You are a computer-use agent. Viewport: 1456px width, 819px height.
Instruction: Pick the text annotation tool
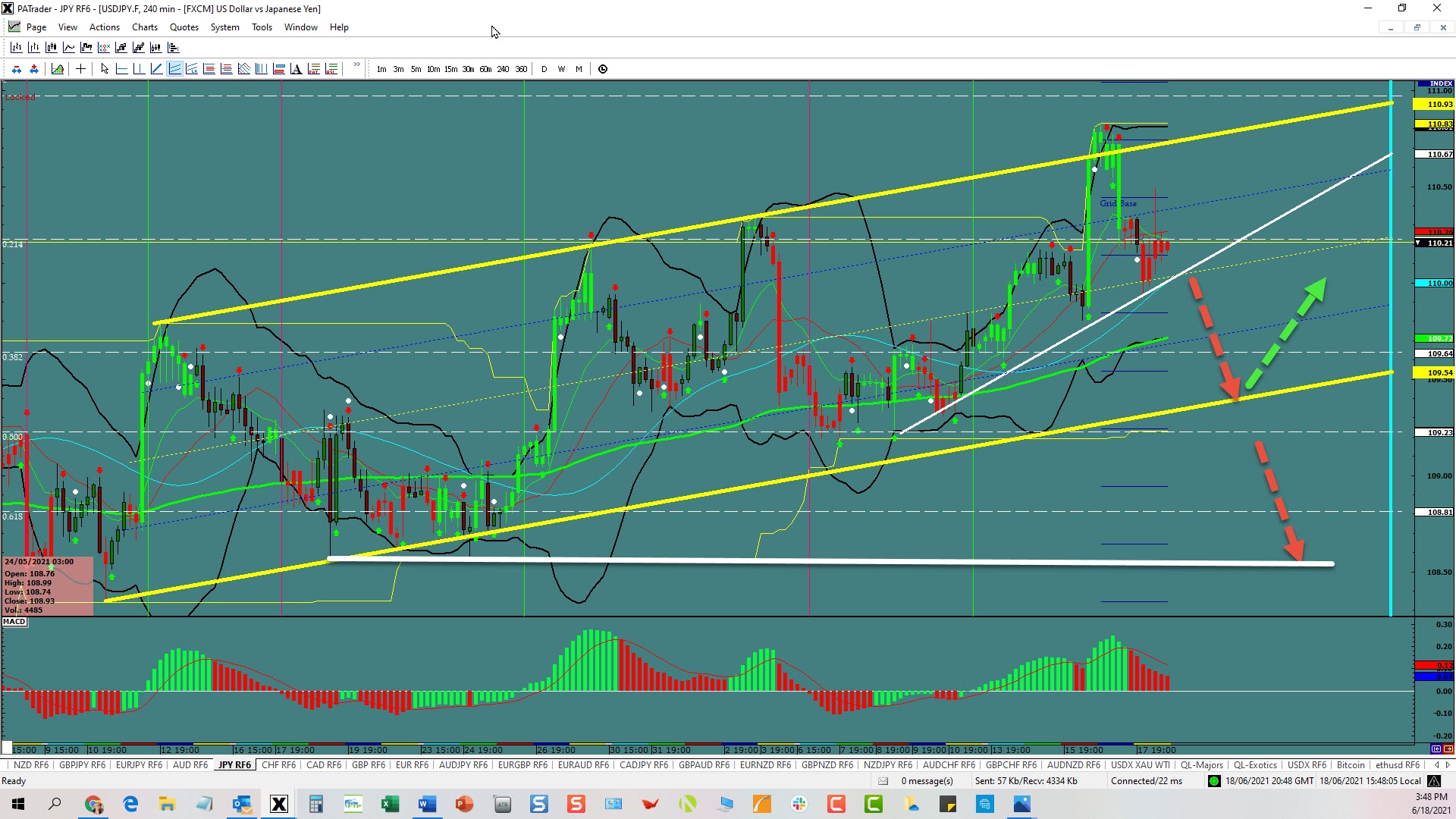point(296,69)
